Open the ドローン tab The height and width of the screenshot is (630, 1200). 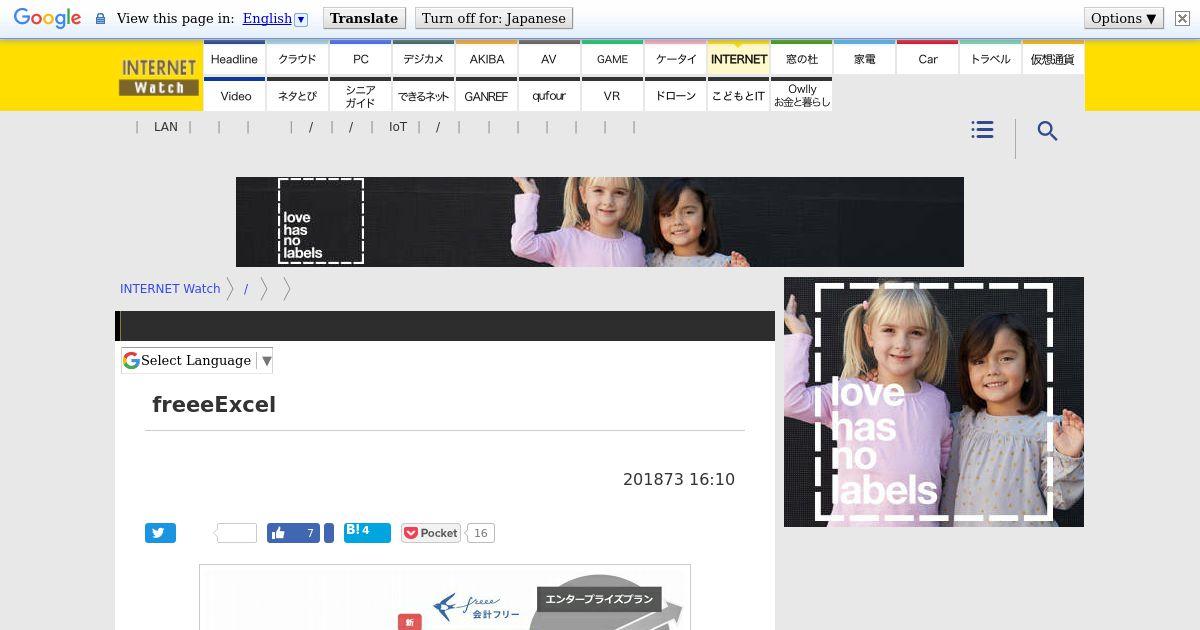[675, 95]
